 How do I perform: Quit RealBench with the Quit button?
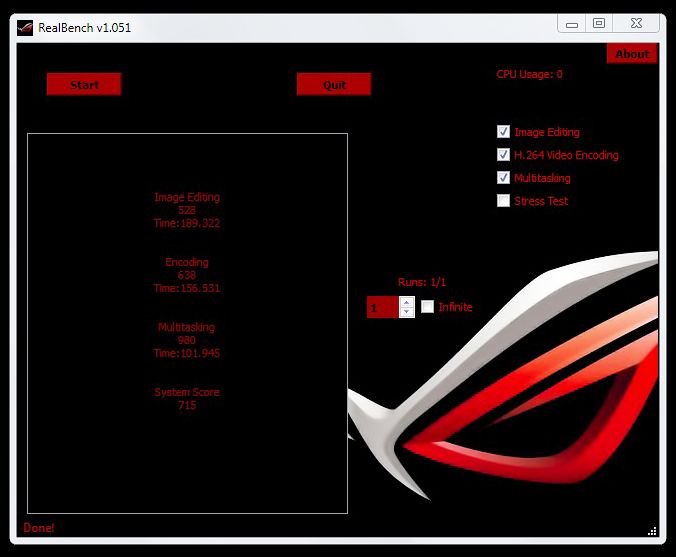pos(334,84)
